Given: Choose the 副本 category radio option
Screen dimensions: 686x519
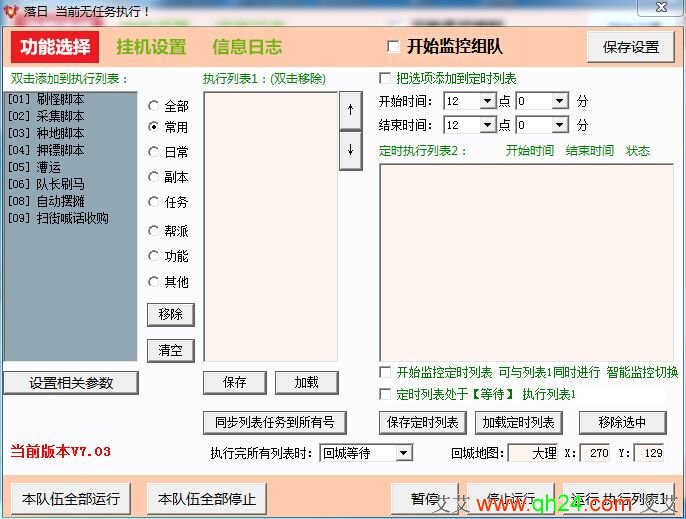Looking at the screenshot, I should pyautogui.click(x=154, y=177).
